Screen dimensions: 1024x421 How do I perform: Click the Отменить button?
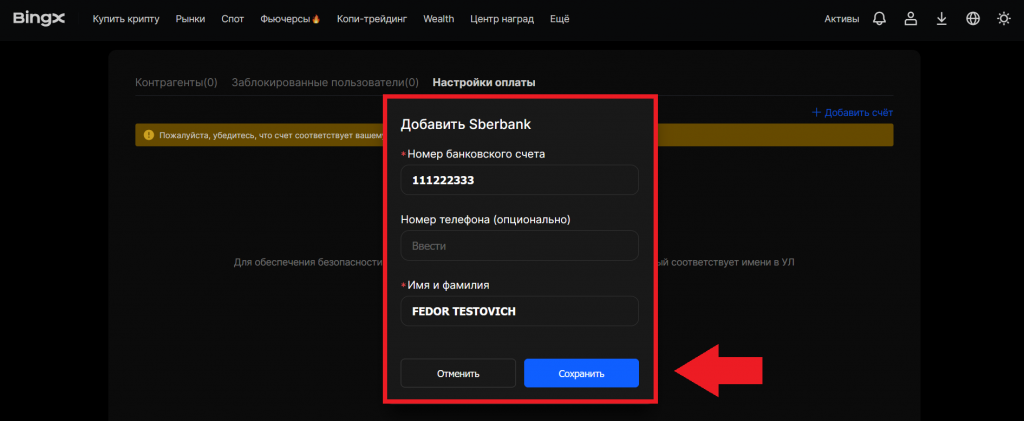point(458,373)
